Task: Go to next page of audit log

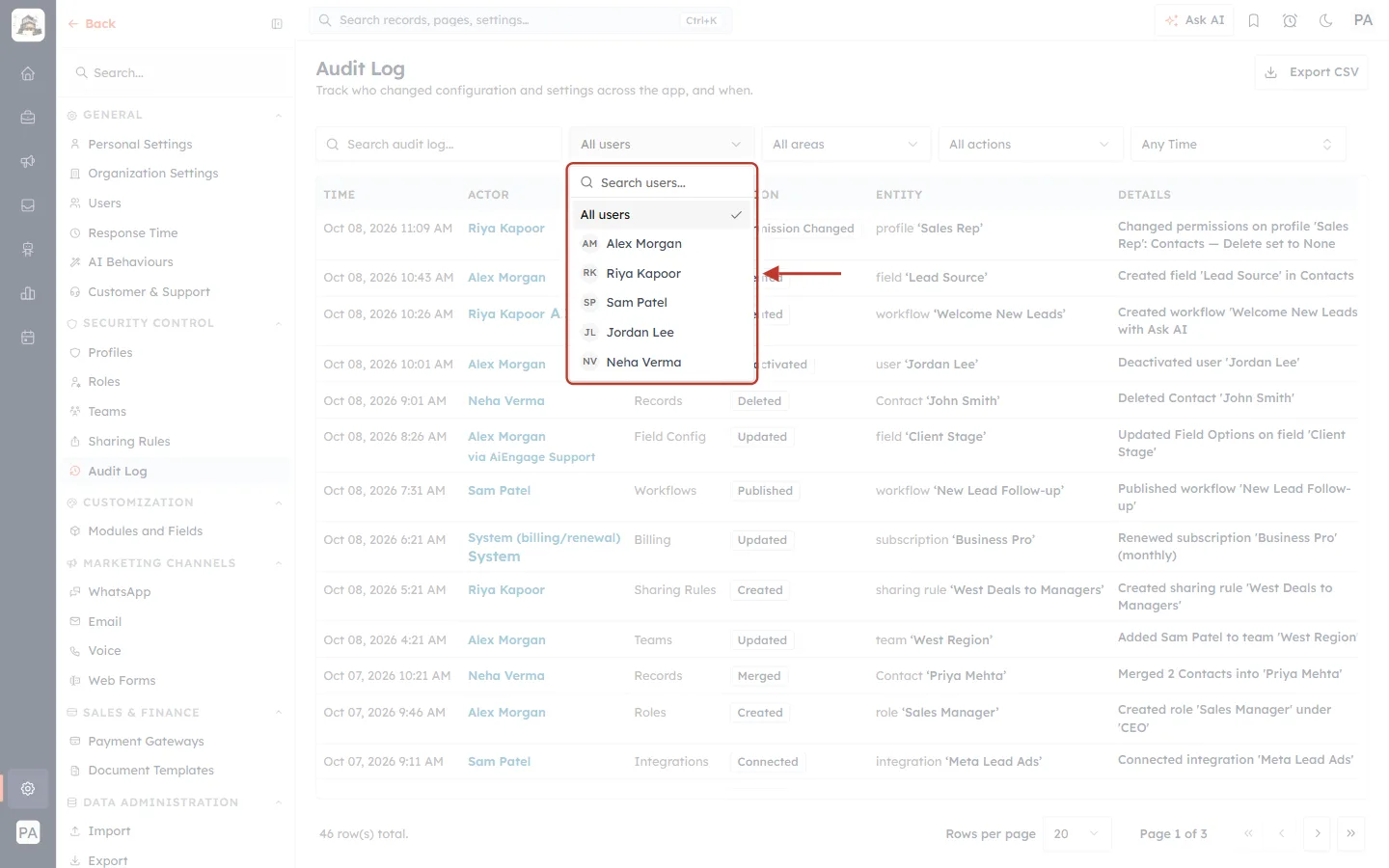Action: (x=1317, y=833)
